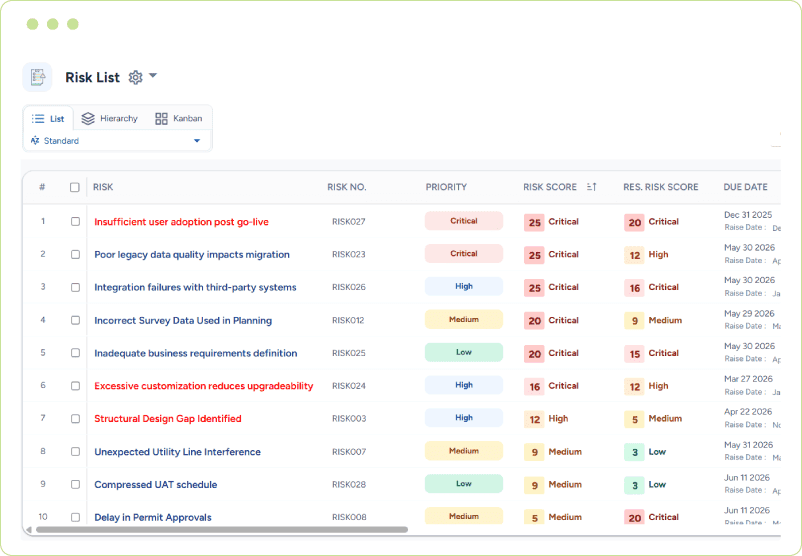Open 'Excessive customization reduces upgradeability' risk
Image resolution: width=802 pixels, height=556 pixels.
click(x=204, y=386)
